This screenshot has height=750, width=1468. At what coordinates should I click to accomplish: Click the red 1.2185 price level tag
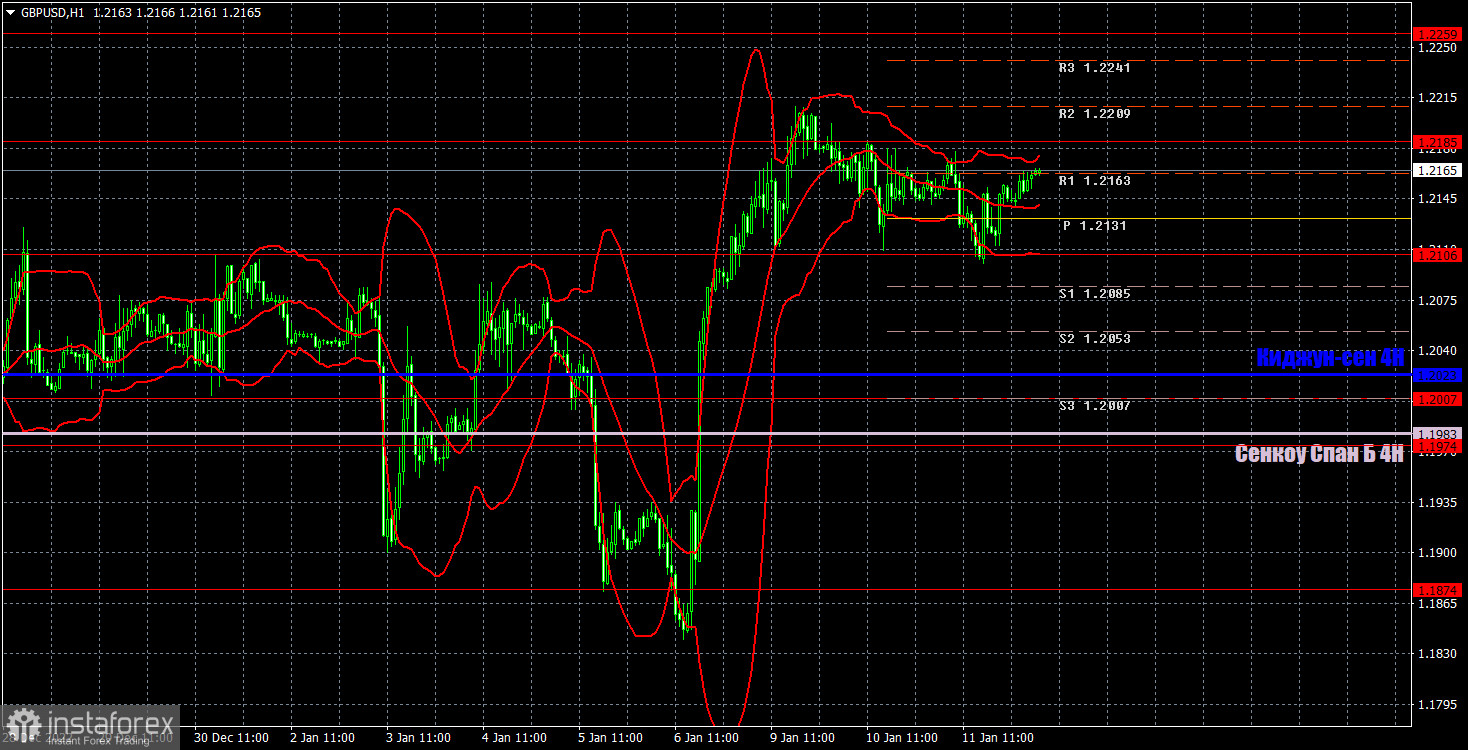[1439, 142]
